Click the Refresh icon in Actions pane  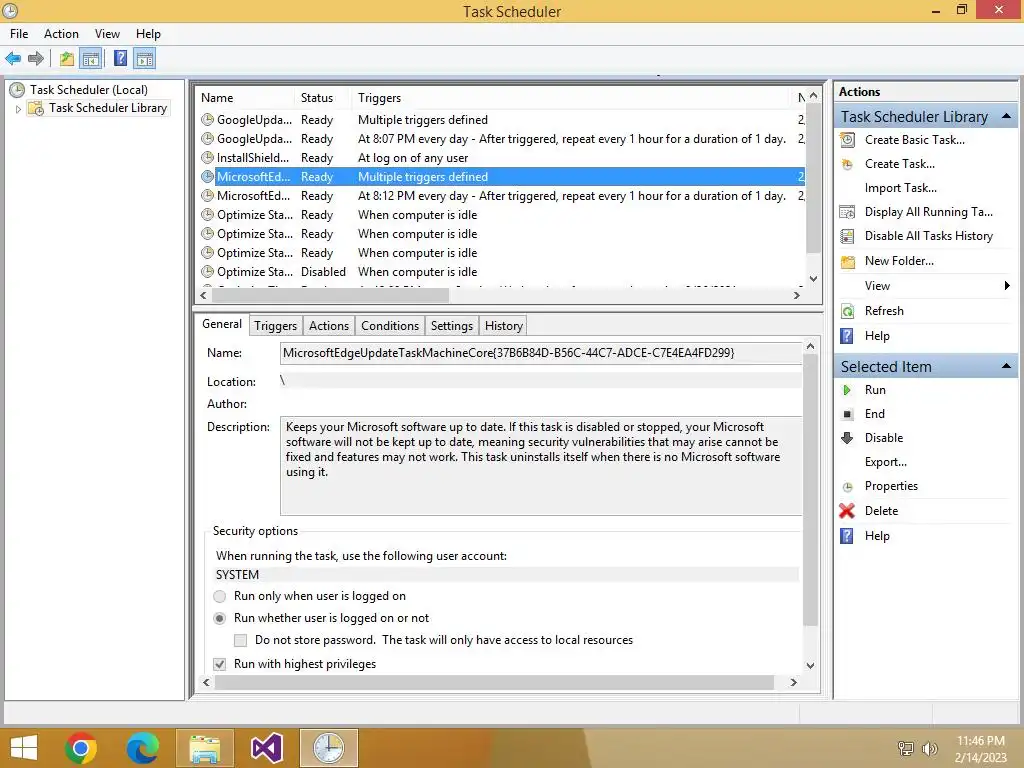click(847, 311)
